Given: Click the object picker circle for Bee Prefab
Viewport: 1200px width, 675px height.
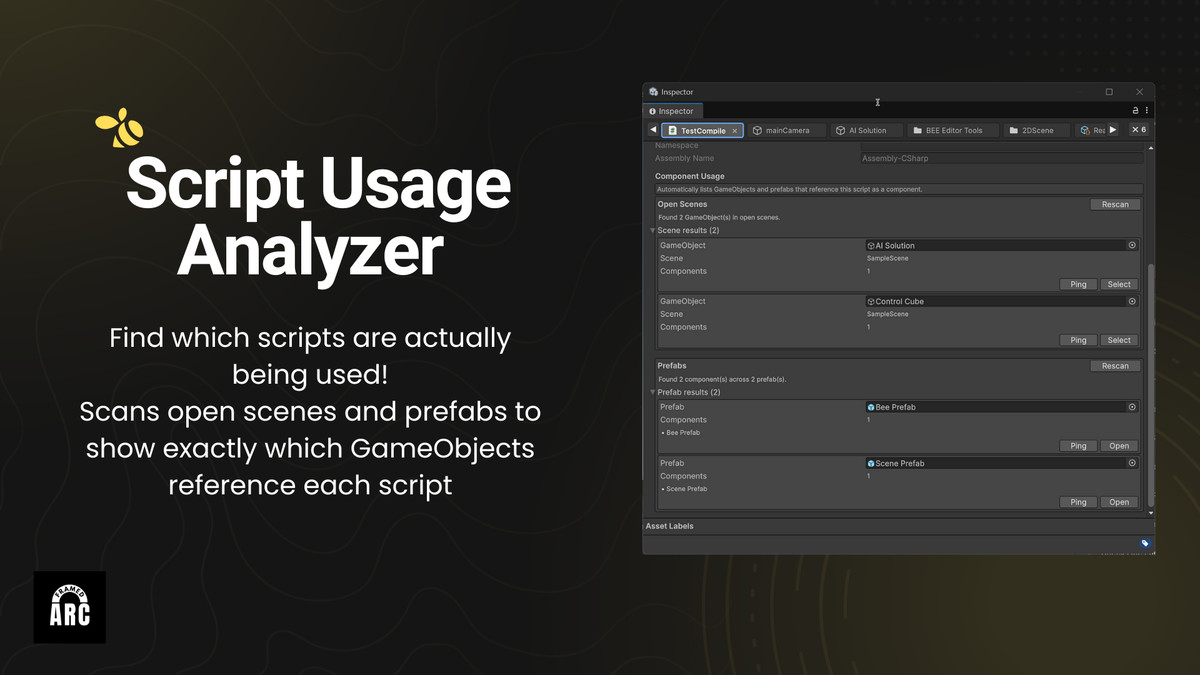Looking at the screenshot, I should 1131,407.
